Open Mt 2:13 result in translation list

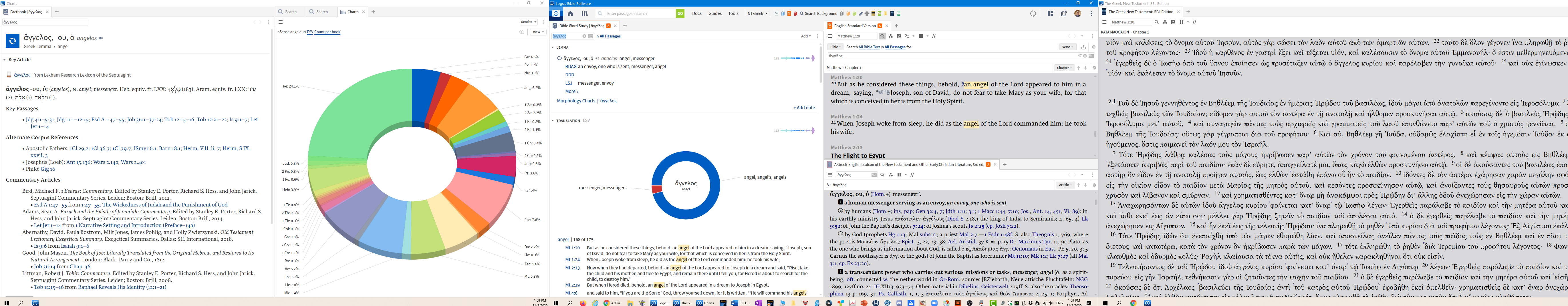click(x=572, y=268)
